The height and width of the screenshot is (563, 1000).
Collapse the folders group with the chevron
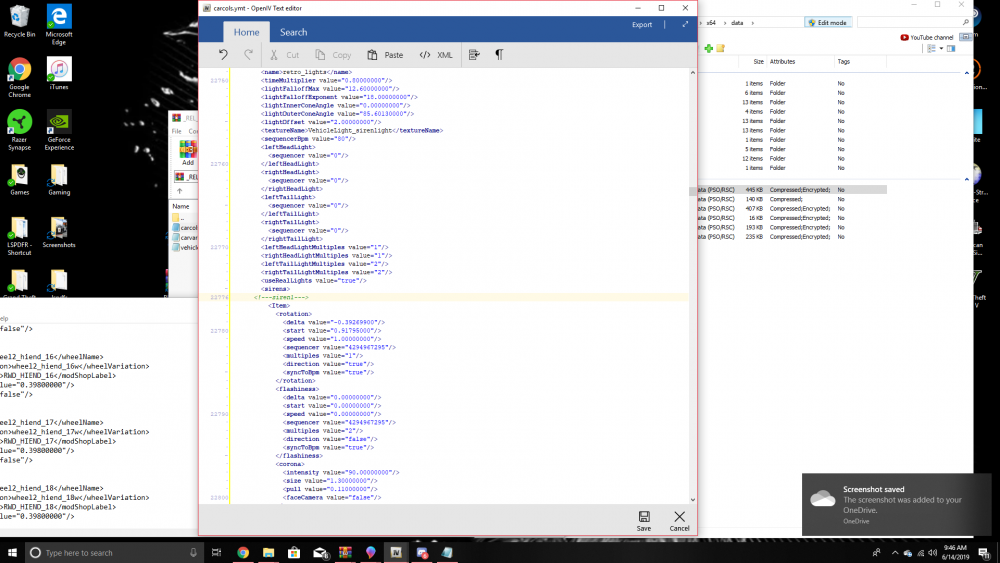tap(967, 73)
